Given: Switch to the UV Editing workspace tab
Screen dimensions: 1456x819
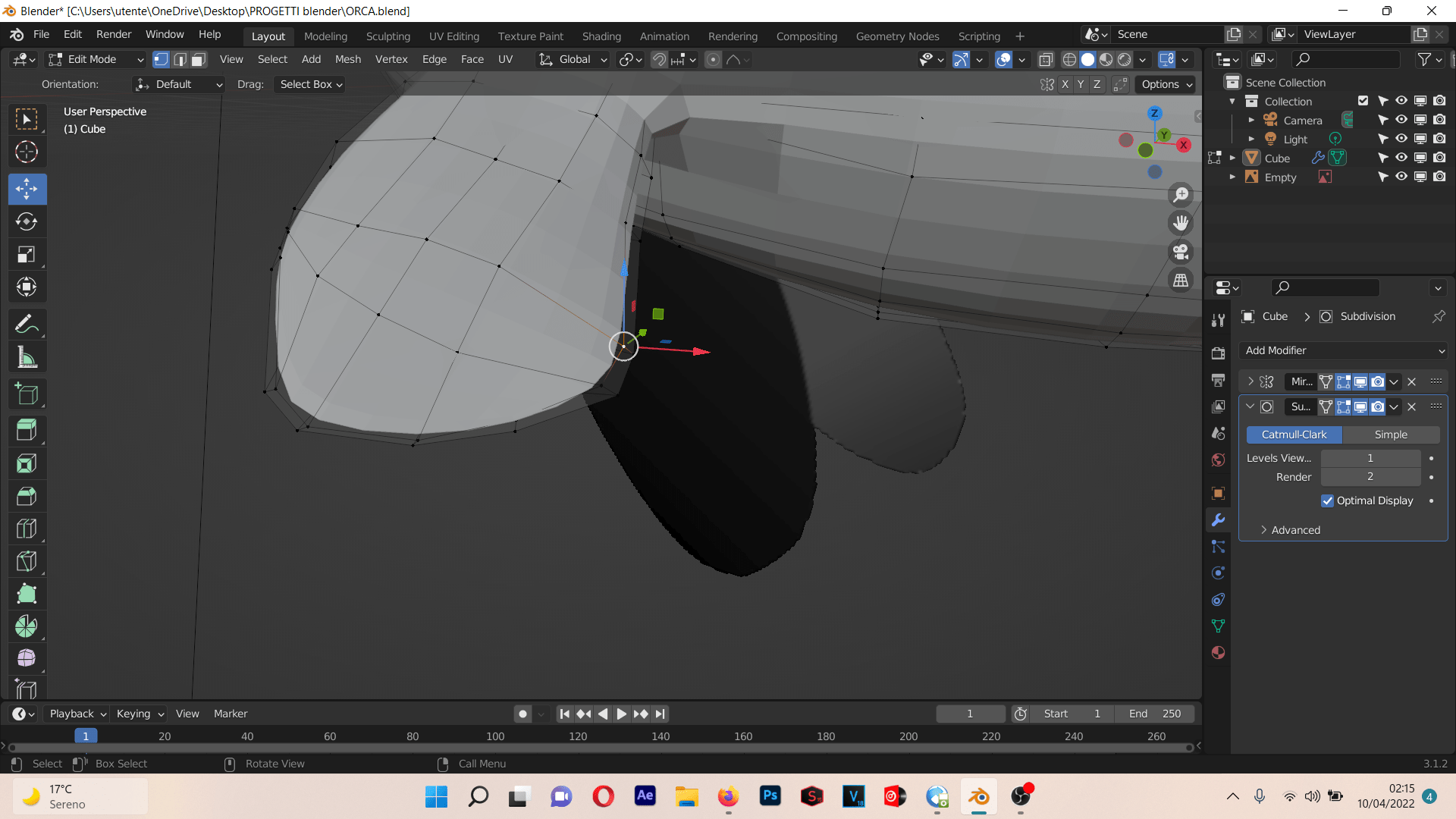Looking at the screenshot, I should [453, 36].
